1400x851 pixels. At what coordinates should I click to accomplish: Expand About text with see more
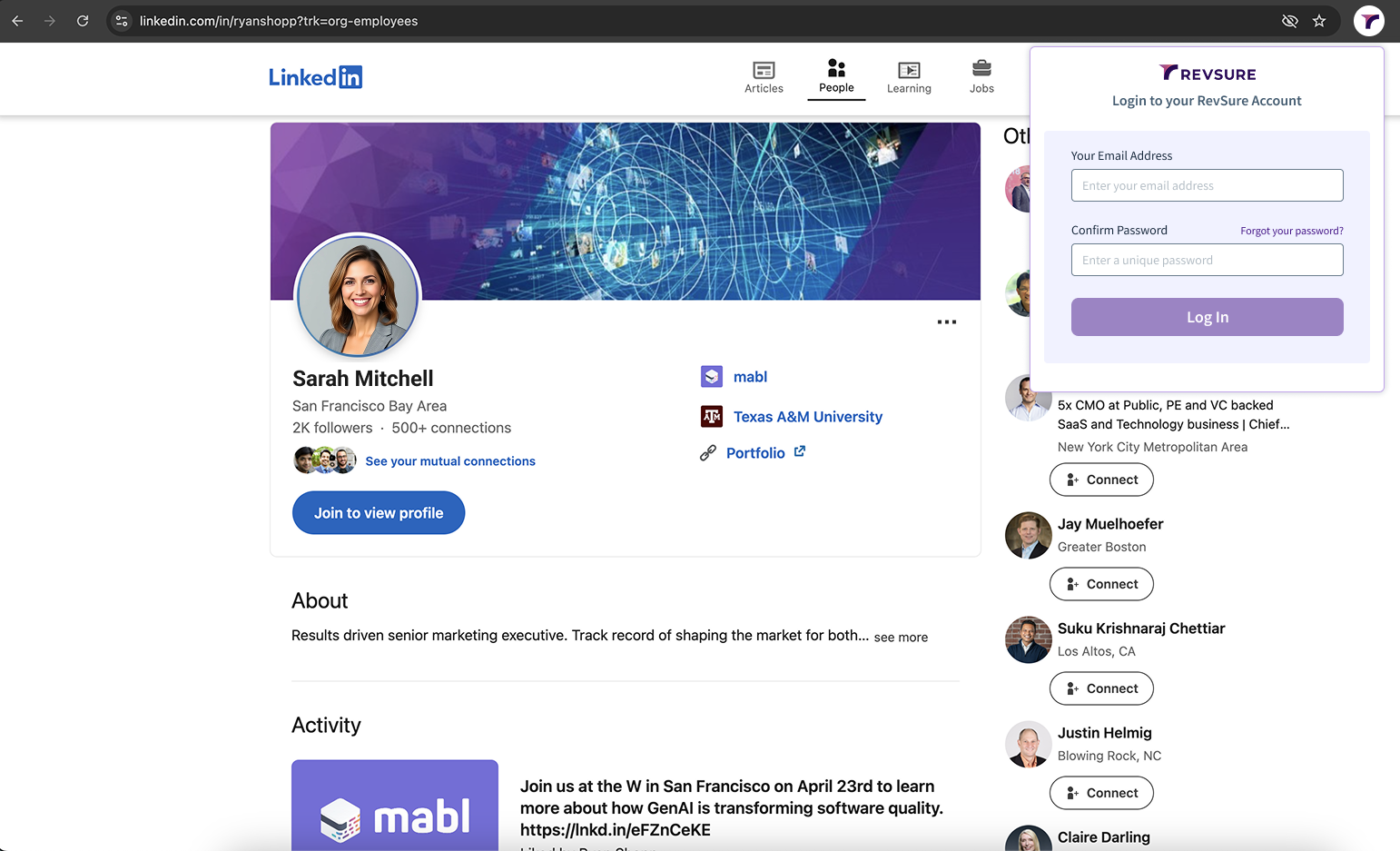(x=901, y=638)
